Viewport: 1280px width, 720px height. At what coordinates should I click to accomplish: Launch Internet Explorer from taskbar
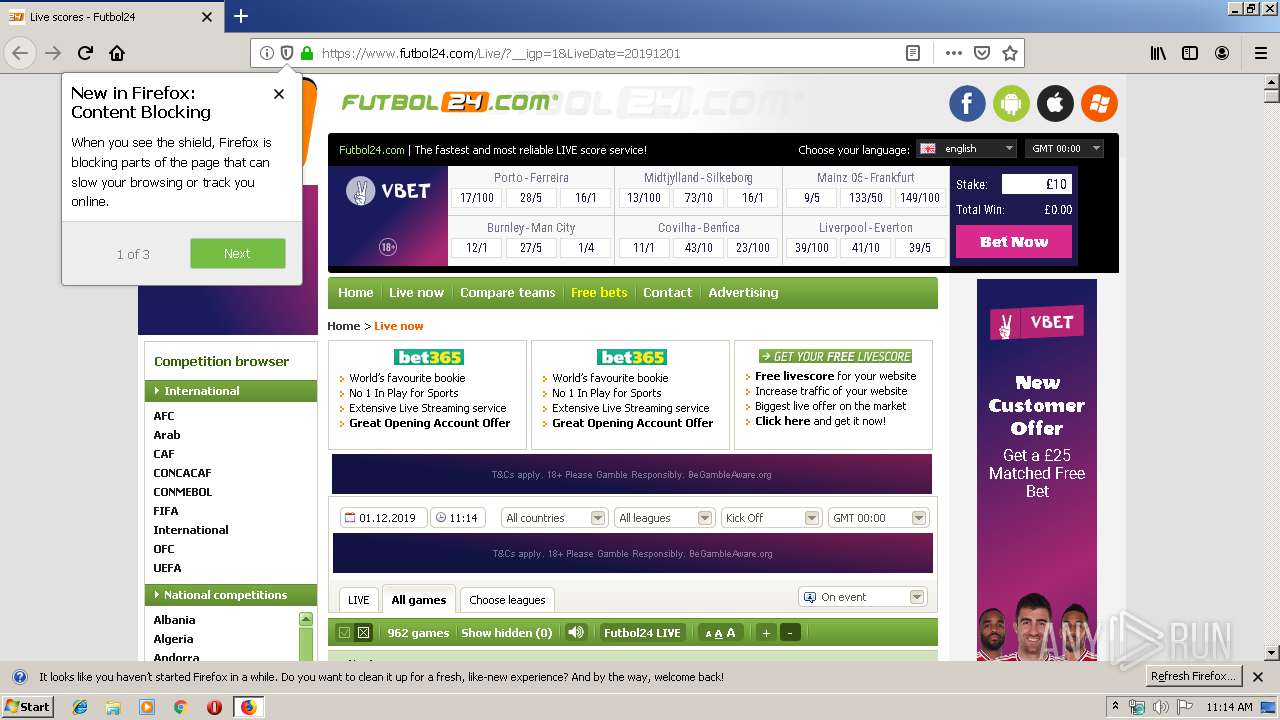tap(80, 707)
